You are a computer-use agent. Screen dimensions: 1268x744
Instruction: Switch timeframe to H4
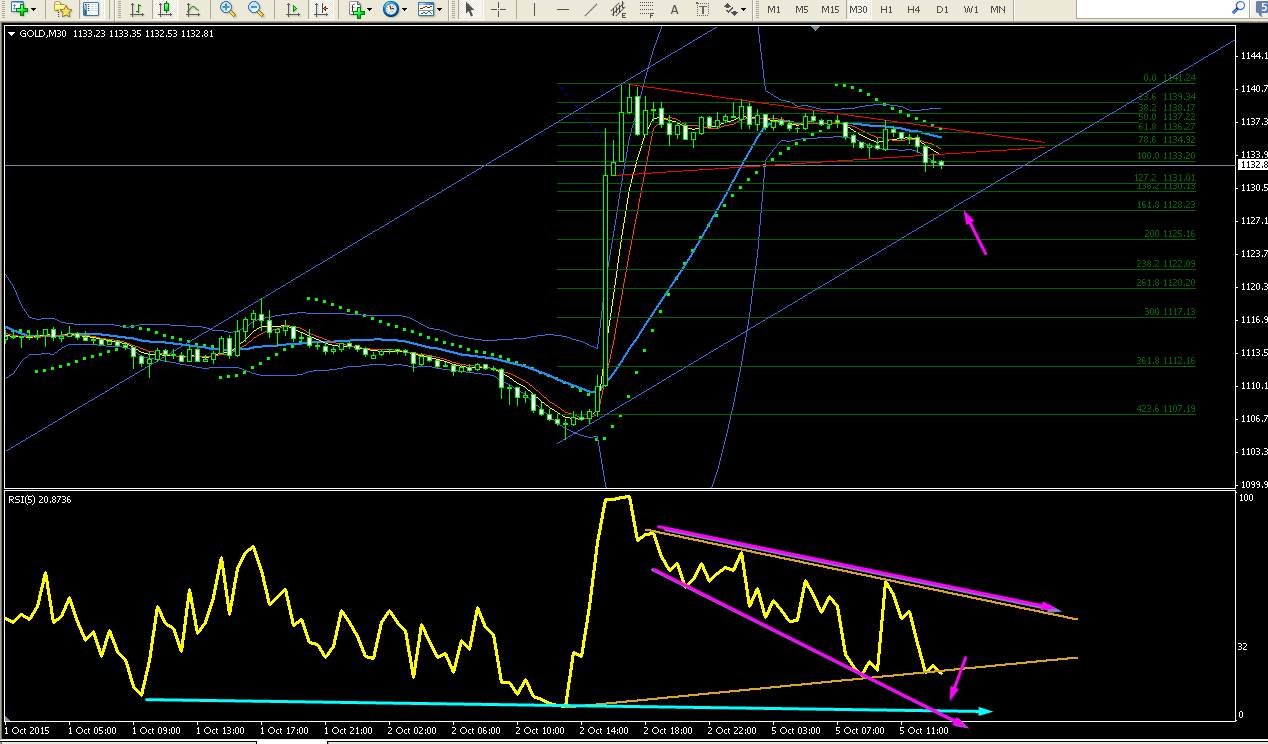tap(914, 9)
